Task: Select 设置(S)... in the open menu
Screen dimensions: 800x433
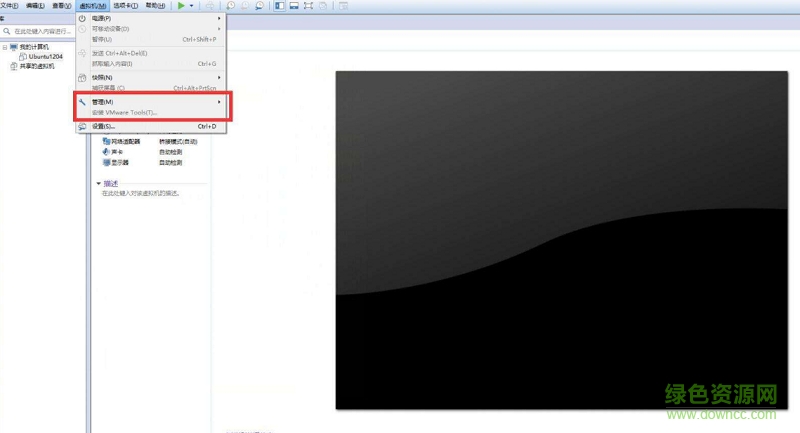Action: coord(104,127)
